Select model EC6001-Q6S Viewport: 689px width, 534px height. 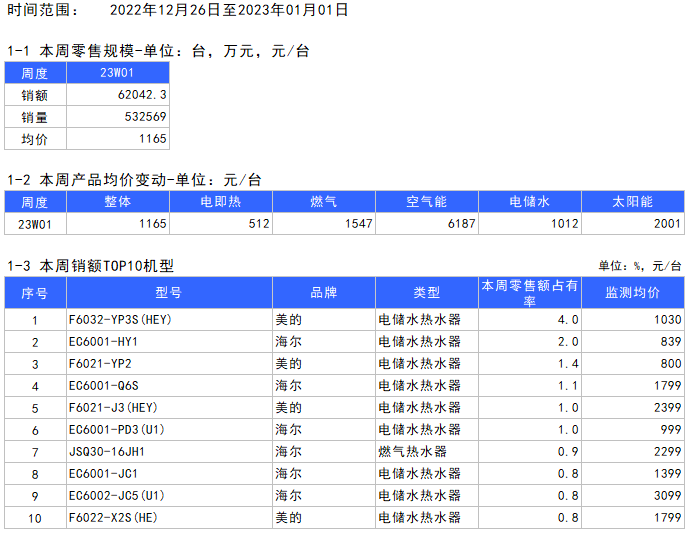pyautogui.click(x=103, y=385)
